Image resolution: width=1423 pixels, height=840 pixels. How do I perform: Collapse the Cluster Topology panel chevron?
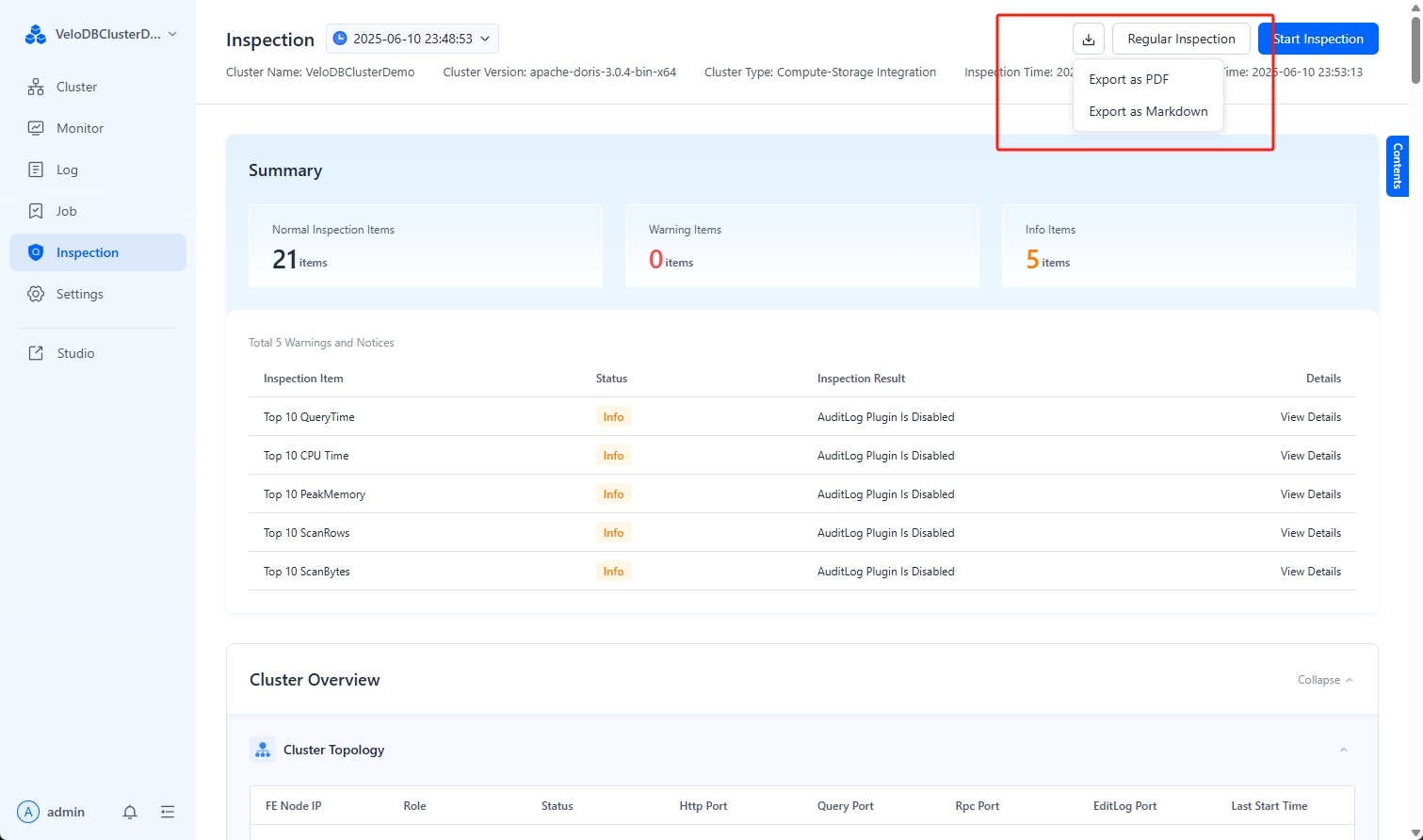(1344, 750)
